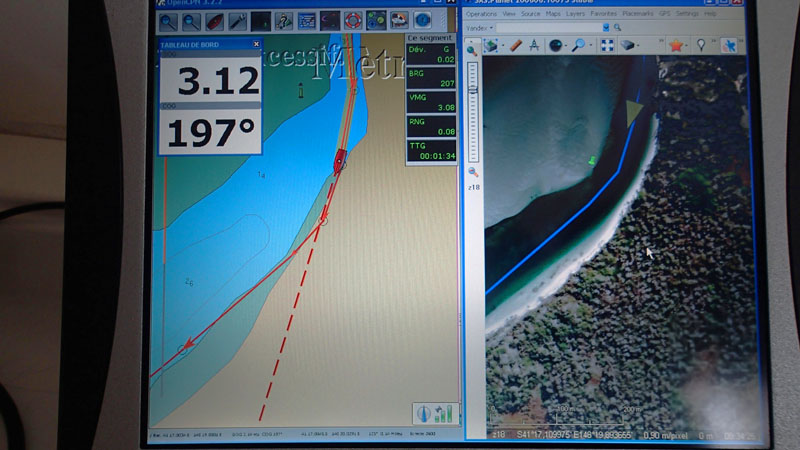Click the red boat marker on the chart
Viewport: 800px width, 450px height.
pyautogui.click(x=339, y=161)
